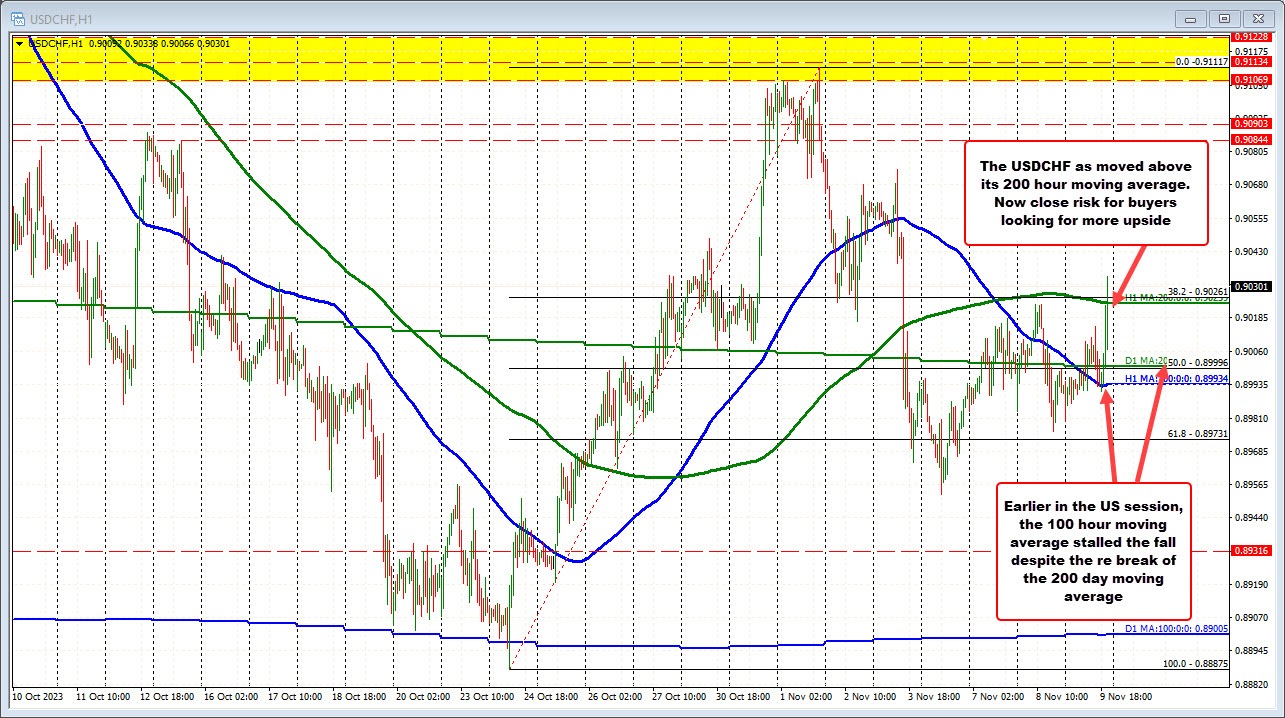The height and width of the screenshot is (718, 1285).
Task: Select the 0.89316 red support price label
Action: (1249, 551)
